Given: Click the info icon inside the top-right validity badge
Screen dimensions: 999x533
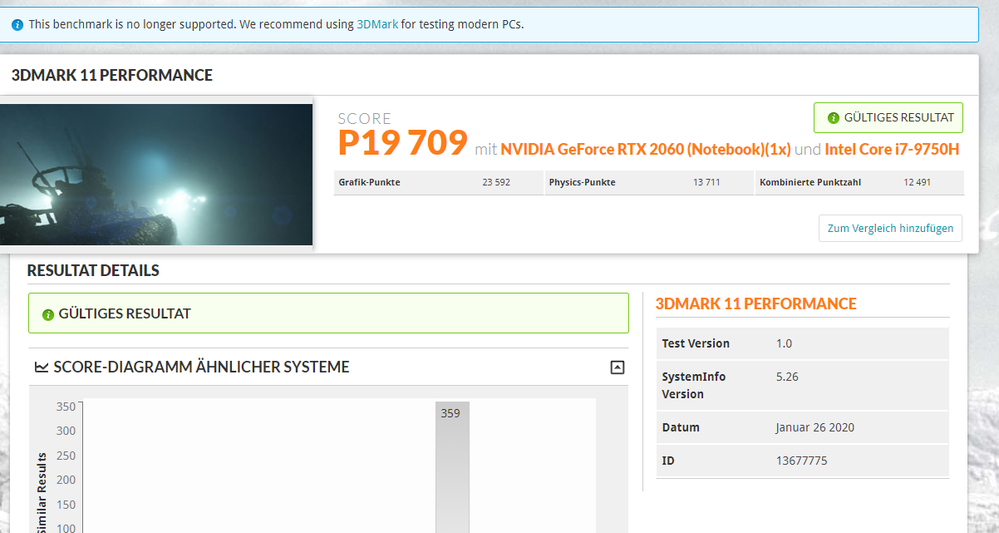Looking at the screenshot, I should [x=833, y=118].
